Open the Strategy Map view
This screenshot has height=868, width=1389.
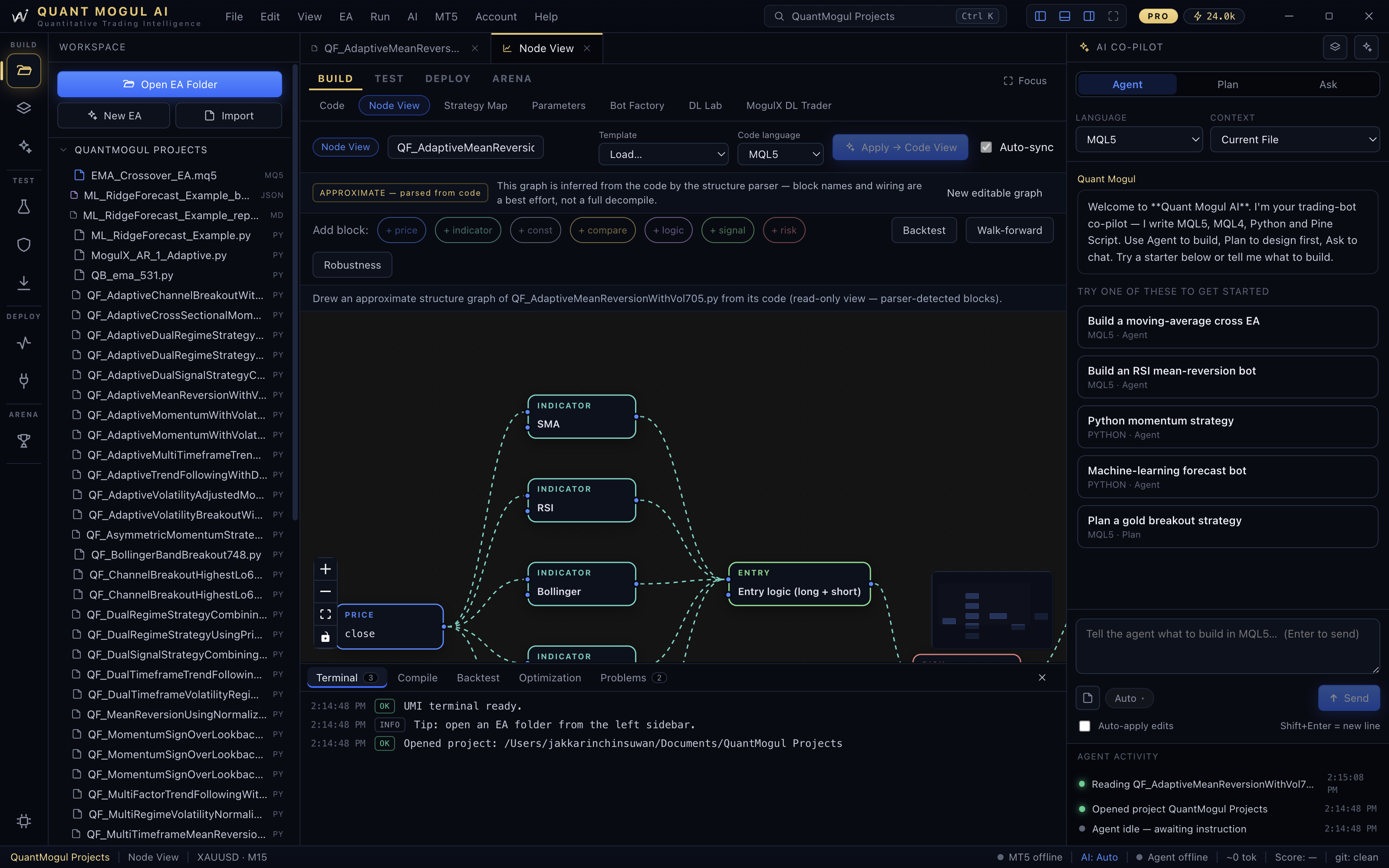(x=475, y=105)
